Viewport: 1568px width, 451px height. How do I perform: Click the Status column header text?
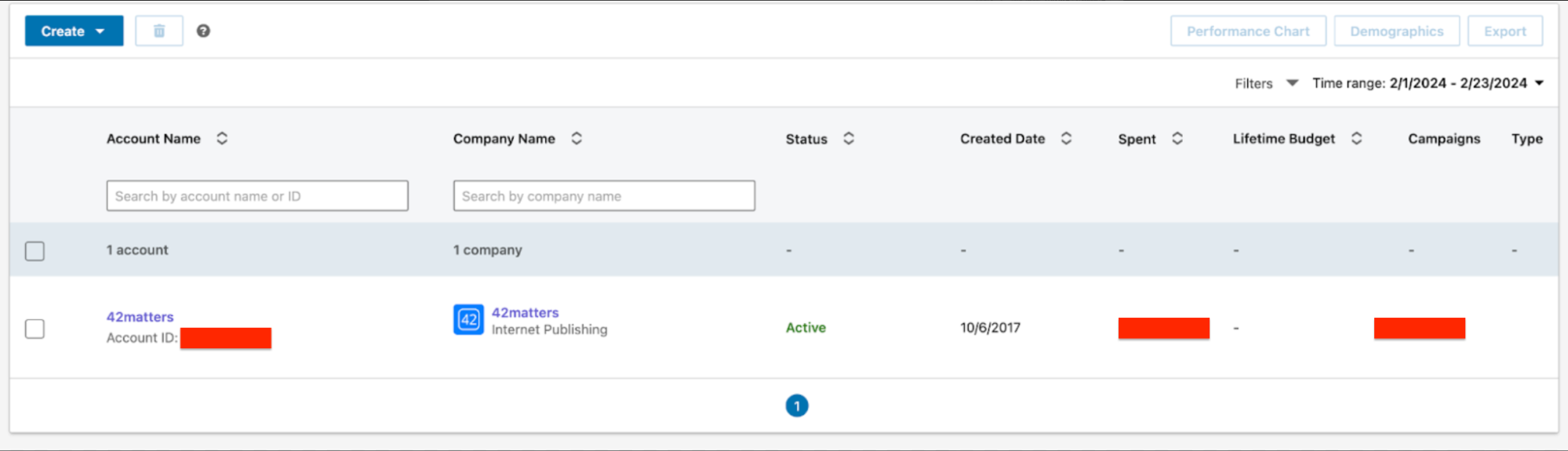coord(806,139)
